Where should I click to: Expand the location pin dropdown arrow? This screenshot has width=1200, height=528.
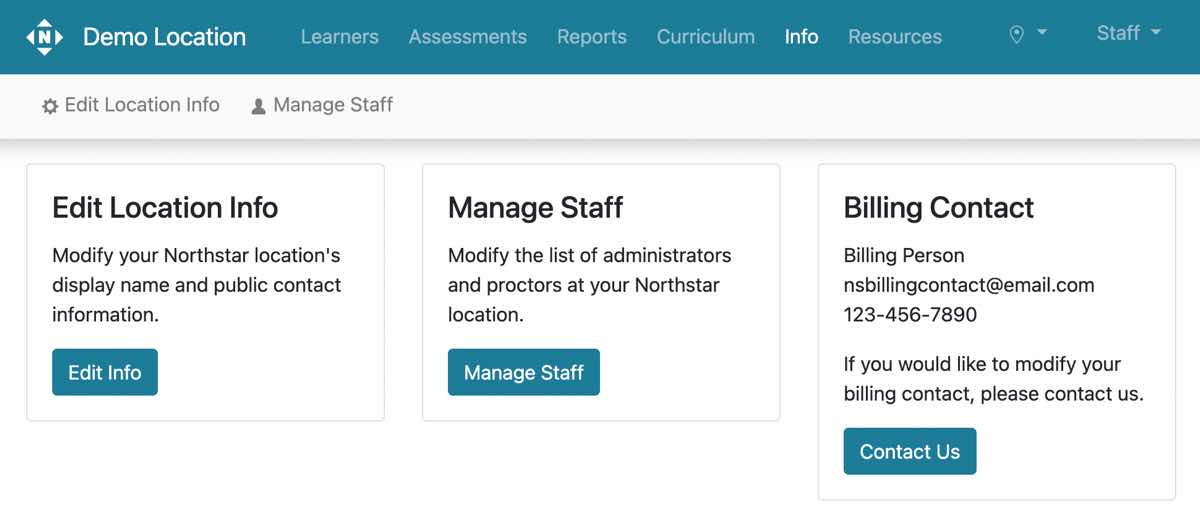point(1042,33)
